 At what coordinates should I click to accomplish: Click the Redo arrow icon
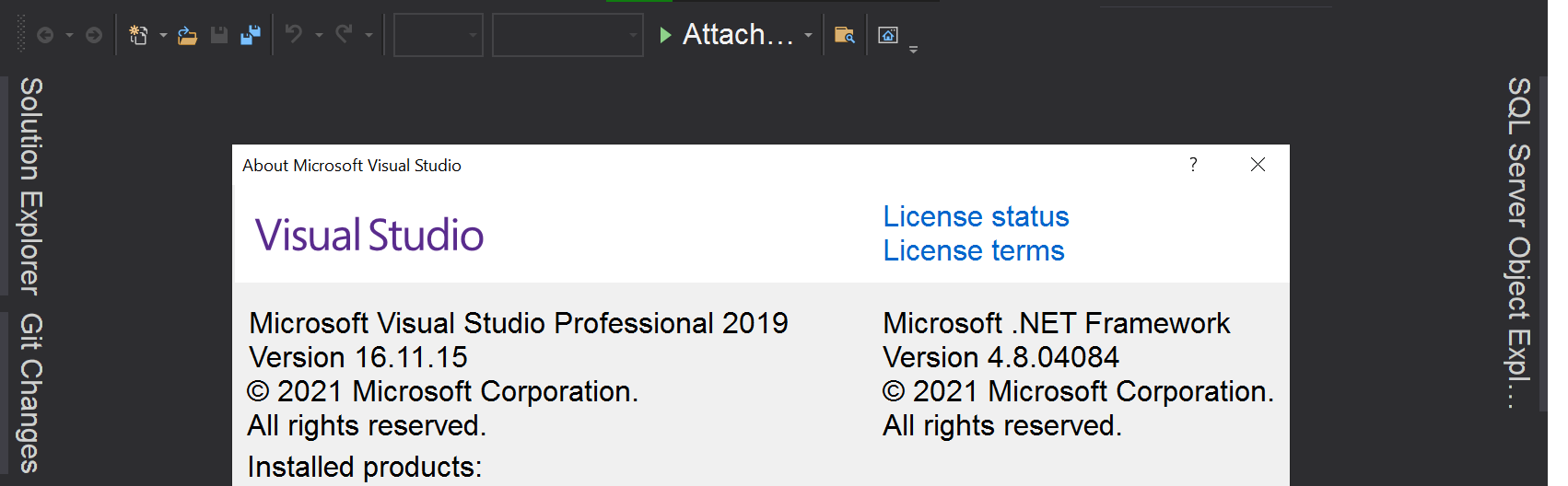point(344,34)
